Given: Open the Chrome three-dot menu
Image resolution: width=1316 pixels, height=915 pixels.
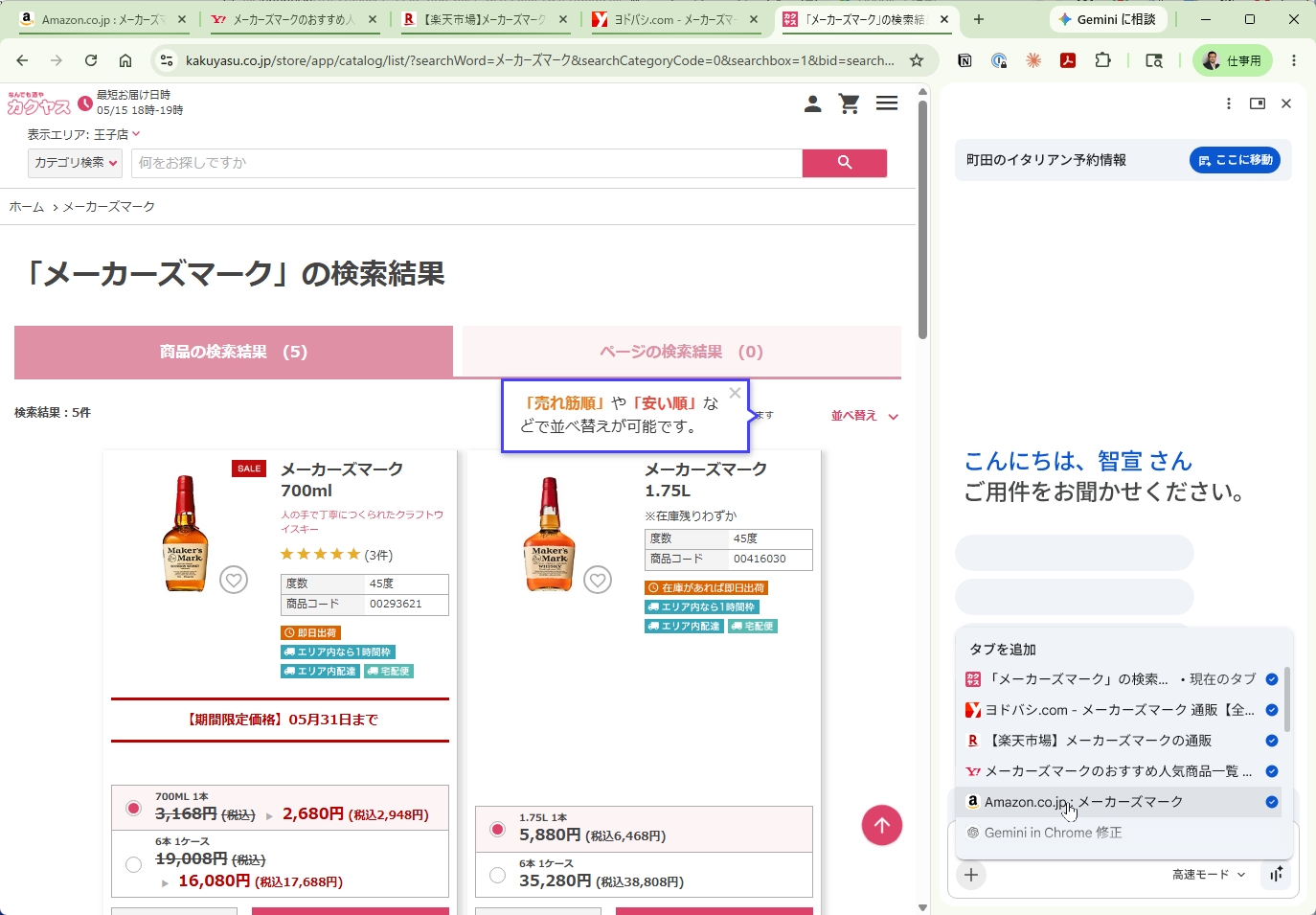Looking at the screenshot, I should [x=1294, y=60].
